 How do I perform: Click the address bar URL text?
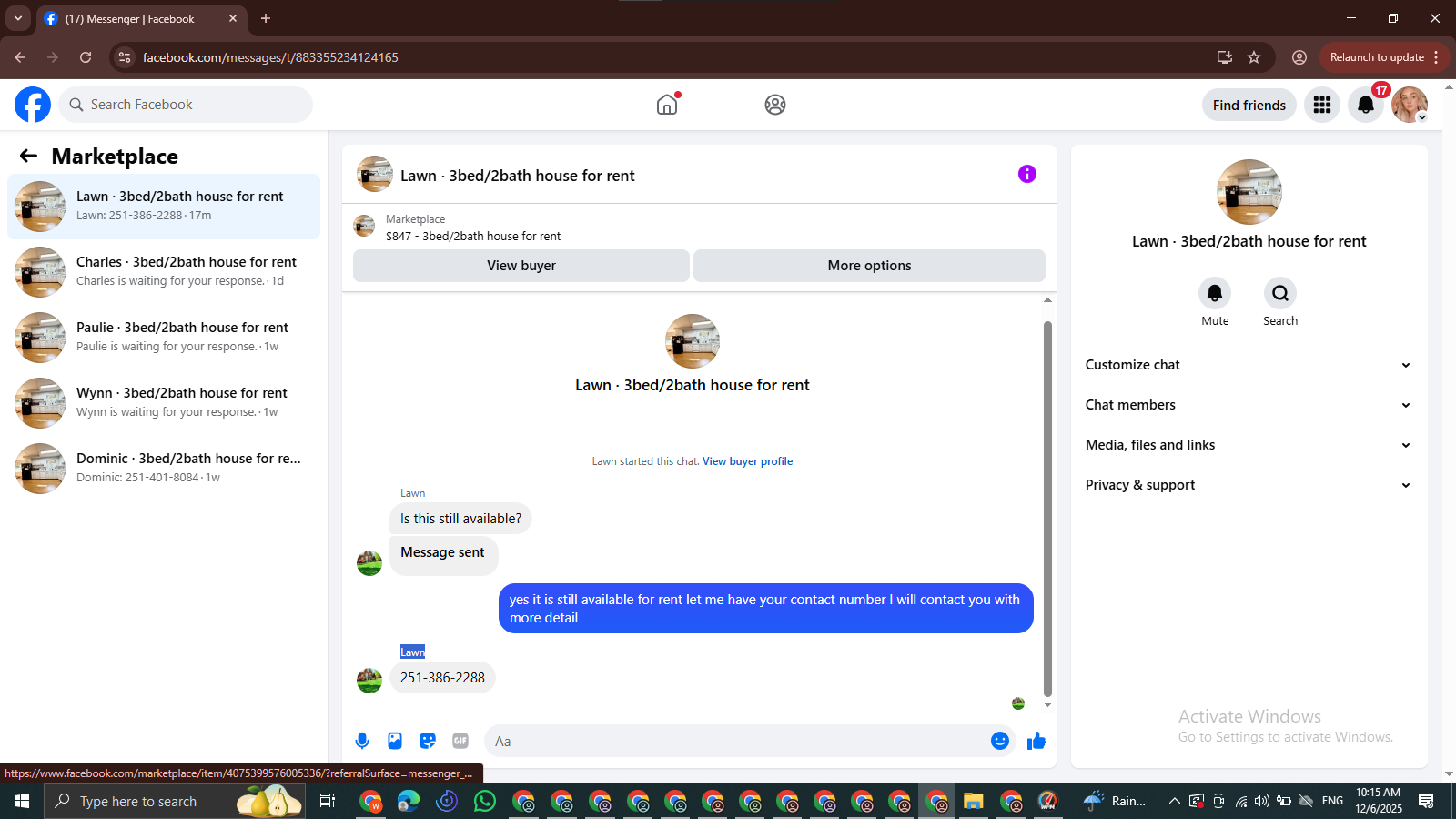pyautogui.click(x=270, y=57)
